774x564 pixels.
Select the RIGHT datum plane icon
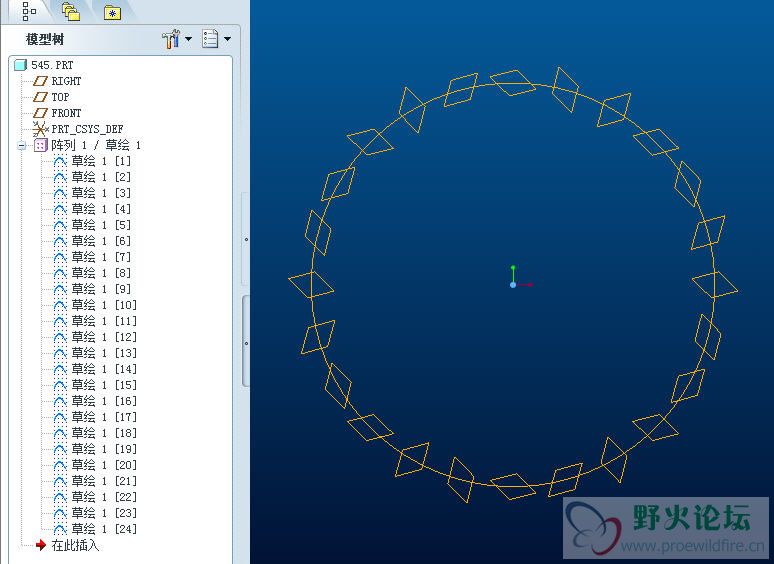[41, 81]
